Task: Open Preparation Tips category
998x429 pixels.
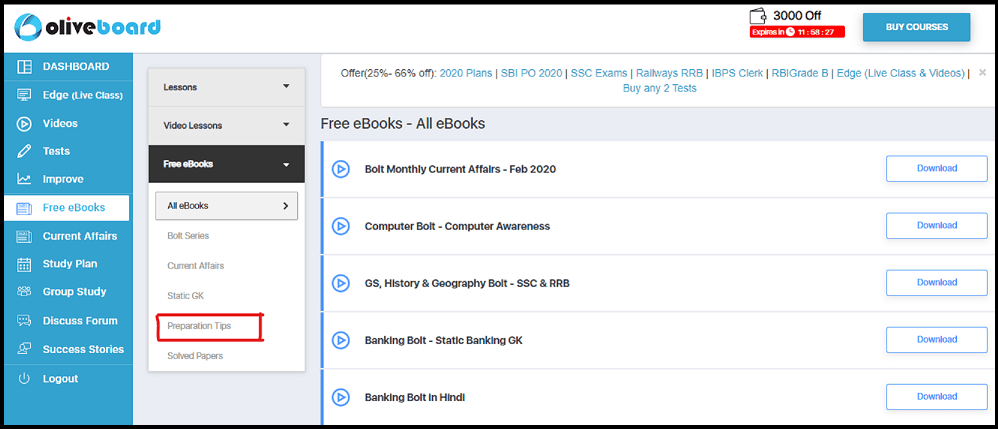Action: [x=199, y=326]
